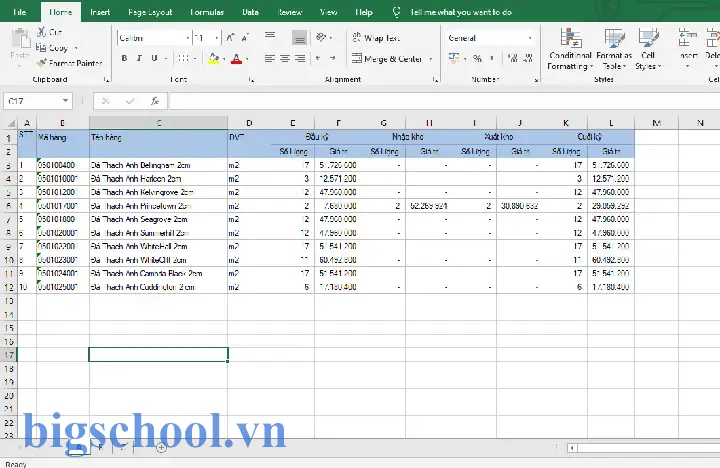Select row 6 header

point(9,206)
